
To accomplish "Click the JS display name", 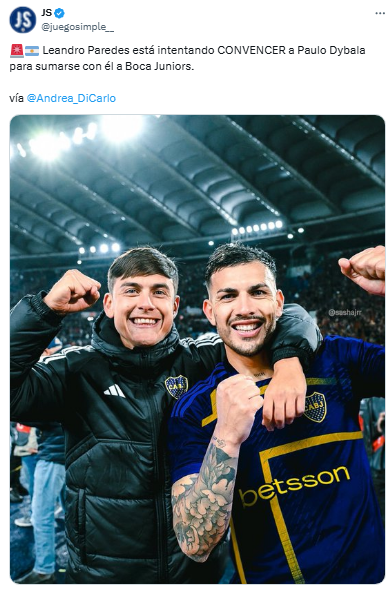I will click(x=47, y=13).
